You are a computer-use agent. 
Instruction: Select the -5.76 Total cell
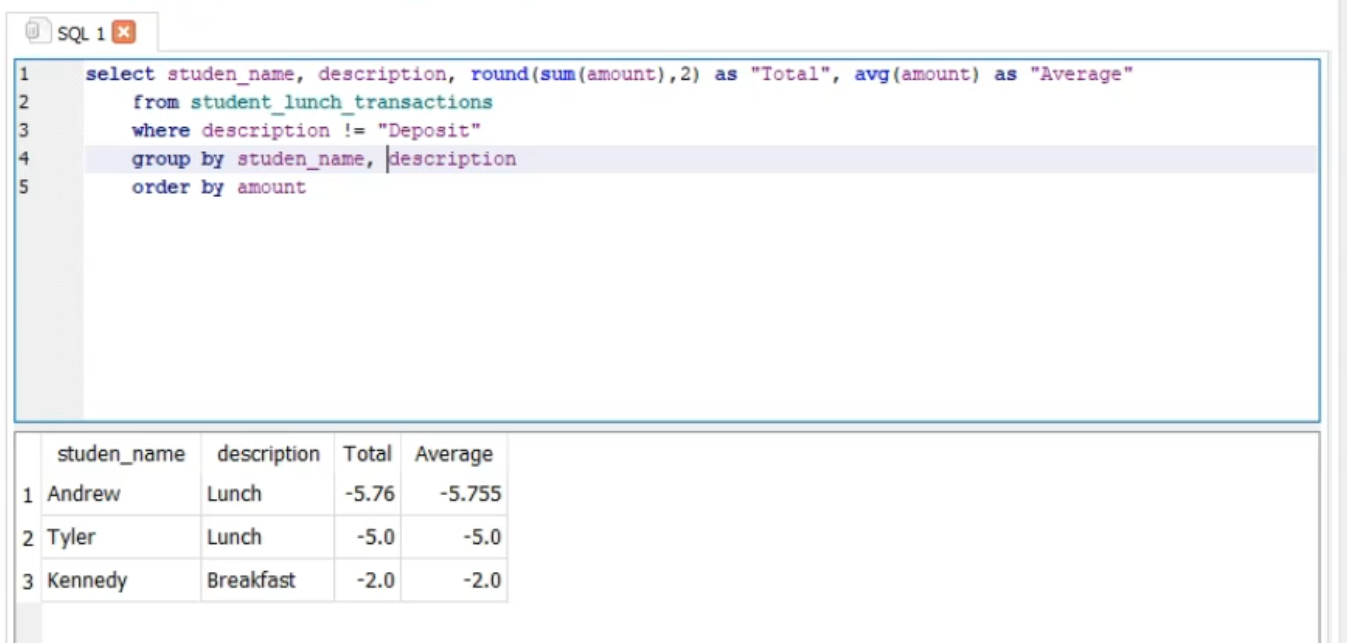[x=374, y=494]
